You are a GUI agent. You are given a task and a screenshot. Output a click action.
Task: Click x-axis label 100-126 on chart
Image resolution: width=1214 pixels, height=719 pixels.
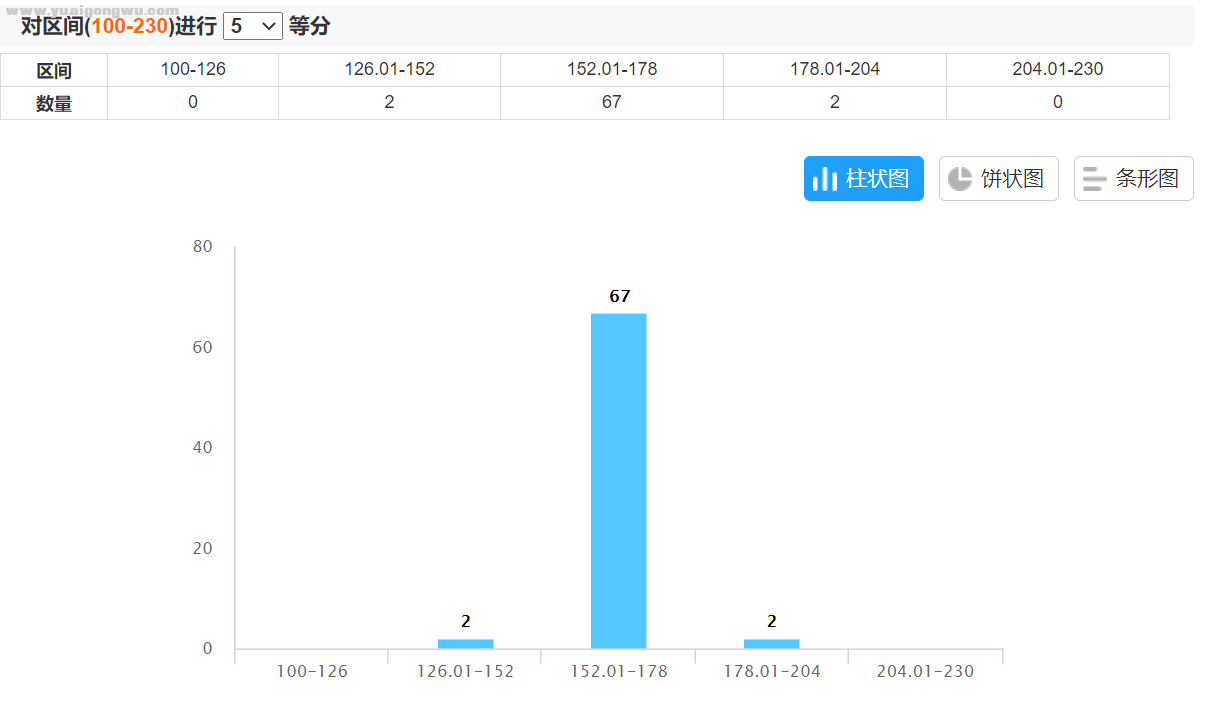pos(312,671)
